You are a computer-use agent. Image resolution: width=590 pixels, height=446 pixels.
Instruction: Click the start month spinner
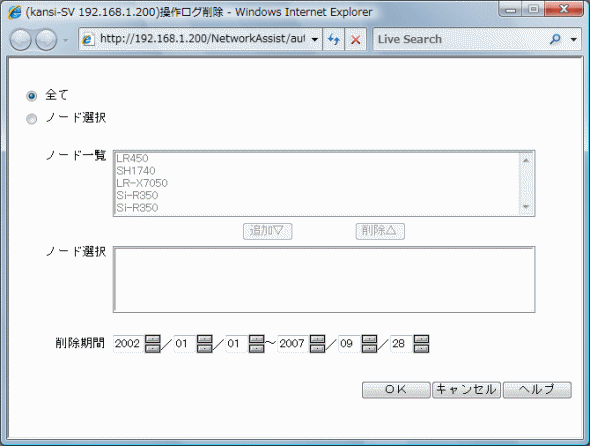(x=205, y=344)
